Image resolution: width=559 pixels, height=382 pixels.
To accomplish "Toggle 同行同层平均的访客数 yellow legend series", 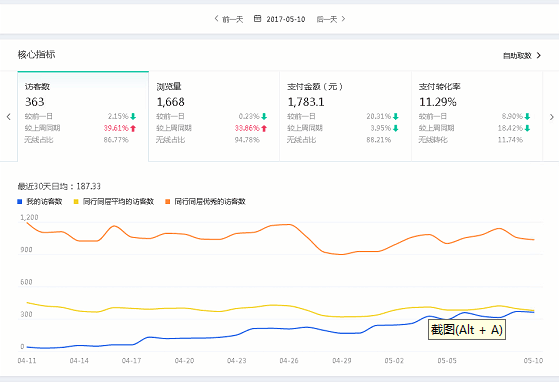I will pos(114,202).
